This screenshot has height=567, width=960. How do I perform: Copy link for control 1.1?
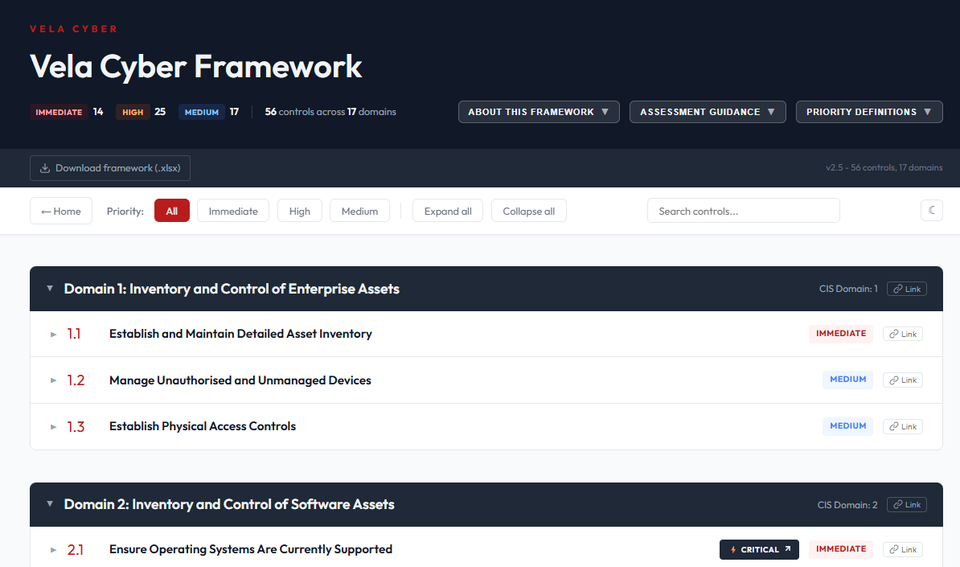[x=903, y=334]
